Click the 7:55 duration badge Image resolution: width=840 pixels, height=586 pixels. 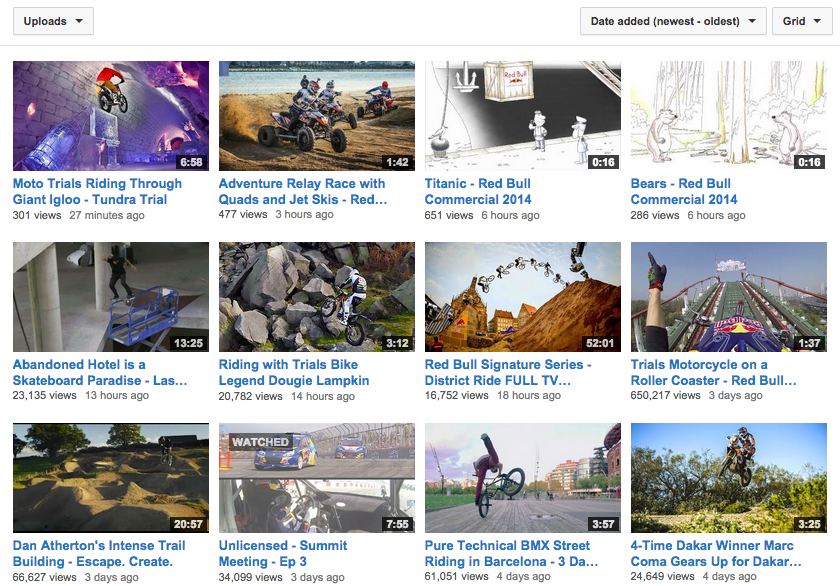click(397, 524)
